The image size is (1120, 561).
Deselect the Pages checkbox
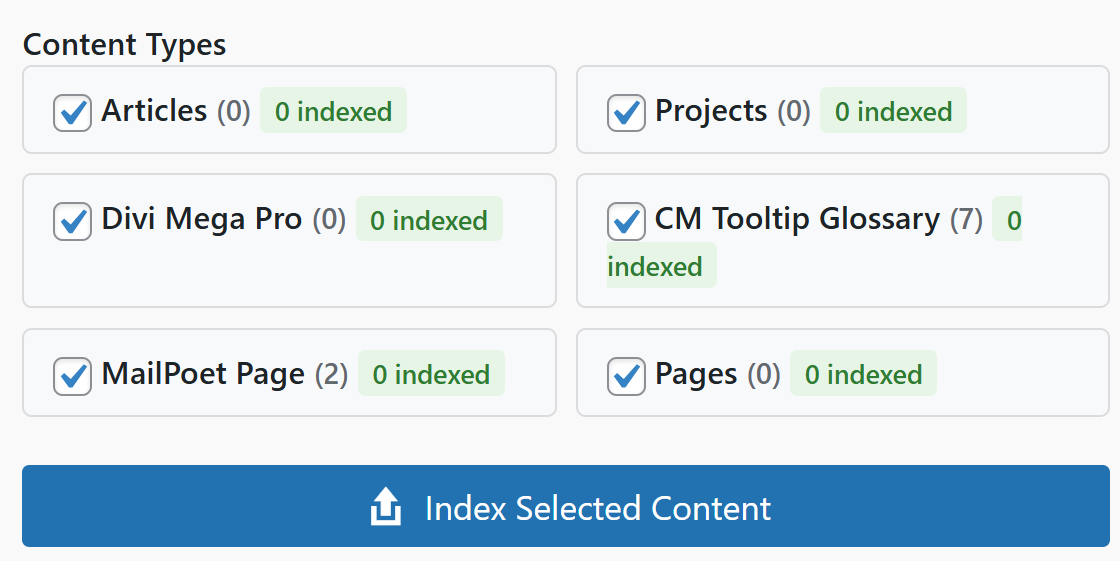626,376
